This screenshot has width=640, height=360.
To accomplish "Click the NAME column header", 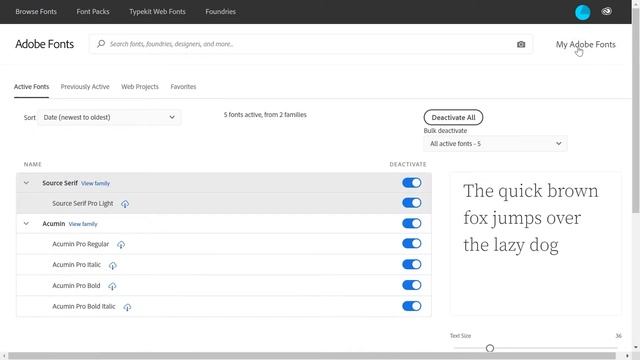I will [x=33, y=164].
